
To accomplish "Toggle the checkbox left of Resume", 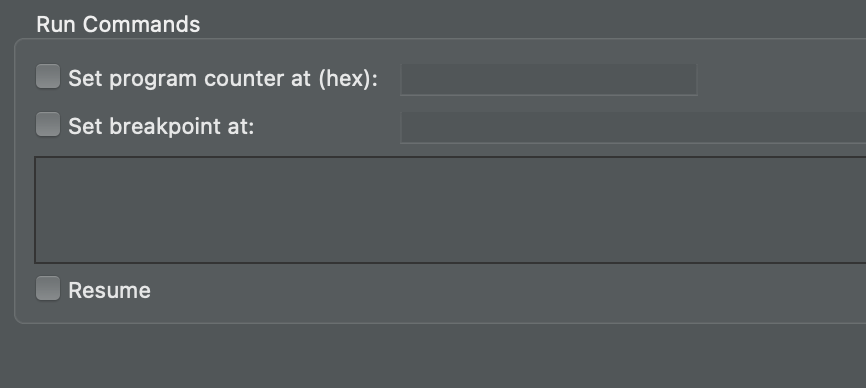I will [48, 288].
